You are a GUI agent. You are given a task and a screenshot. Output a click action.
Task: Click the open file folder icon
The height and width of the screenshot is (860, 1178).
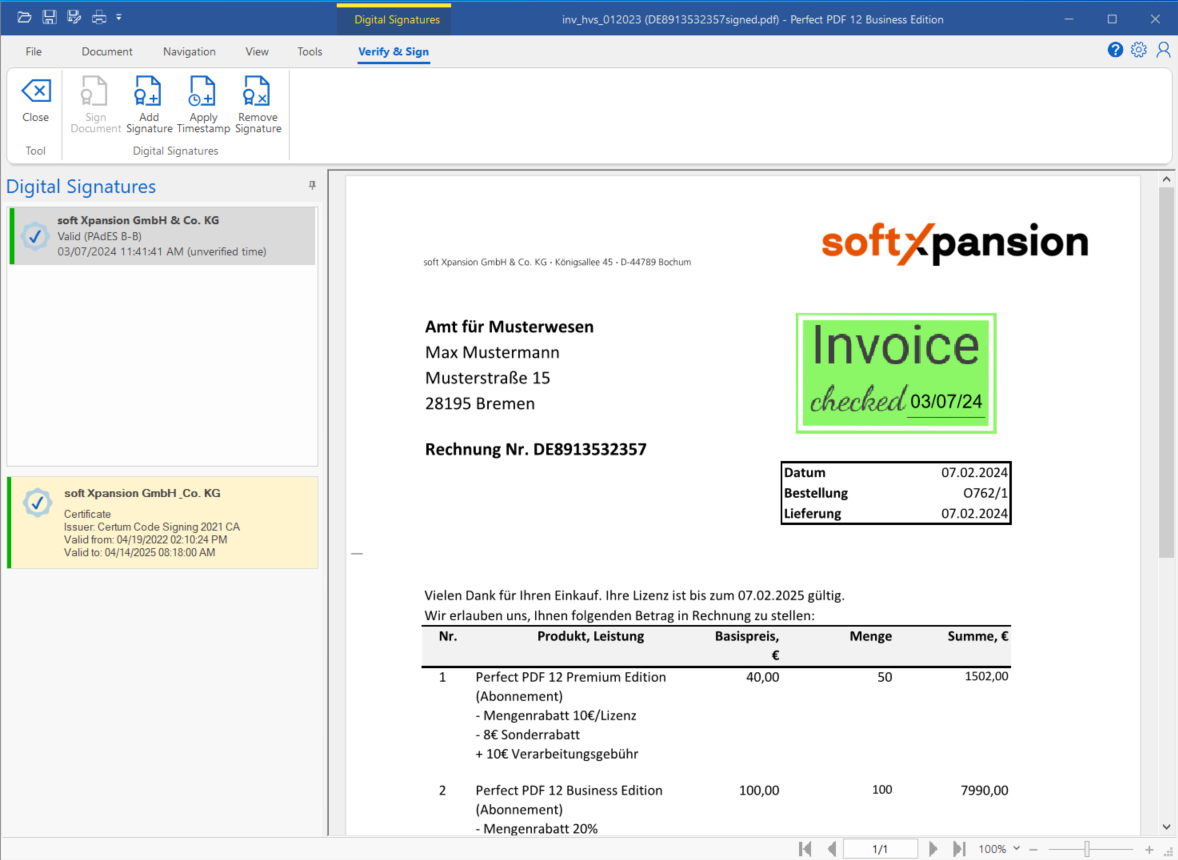(x=25, y=17)
